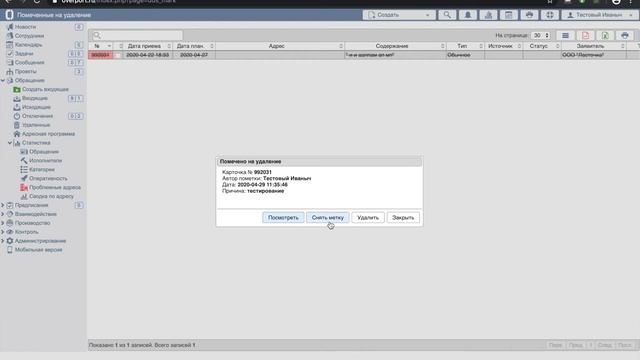Open 'Сообщения' in the sidebar
The image size is (640, 360).
29,63
